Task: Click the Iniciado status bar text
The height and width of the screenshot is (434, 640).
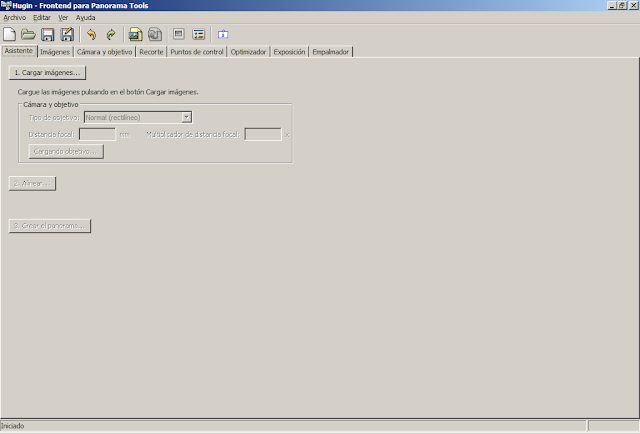Action: click(13, 426)
